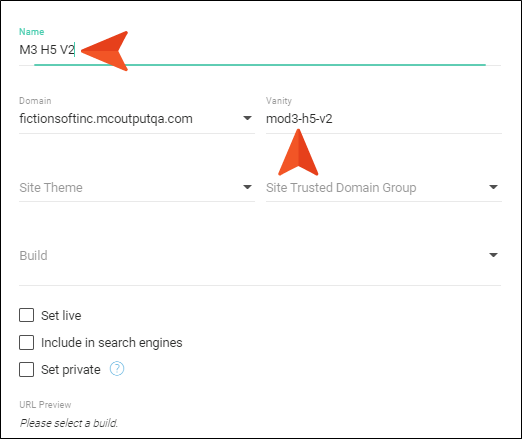The width and height of the screenshot is (522, 439).
Task: Click the URL Preview placeholder text
Action: click(69, 423)
